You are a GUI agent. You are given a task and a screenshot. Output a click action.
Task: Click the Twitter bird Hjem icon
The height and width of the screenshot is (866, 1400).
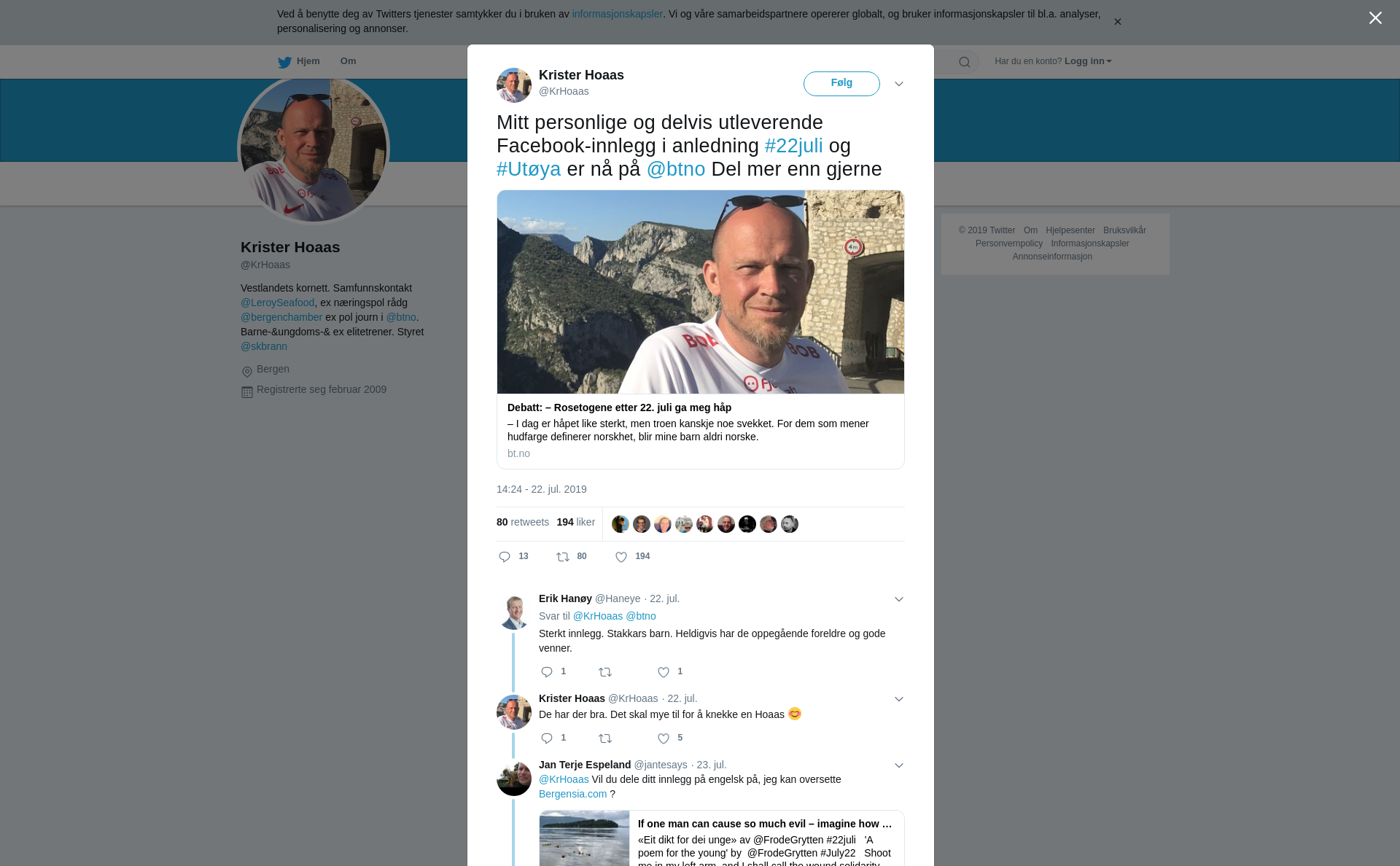pyautogui.click(x=284, y=62)
